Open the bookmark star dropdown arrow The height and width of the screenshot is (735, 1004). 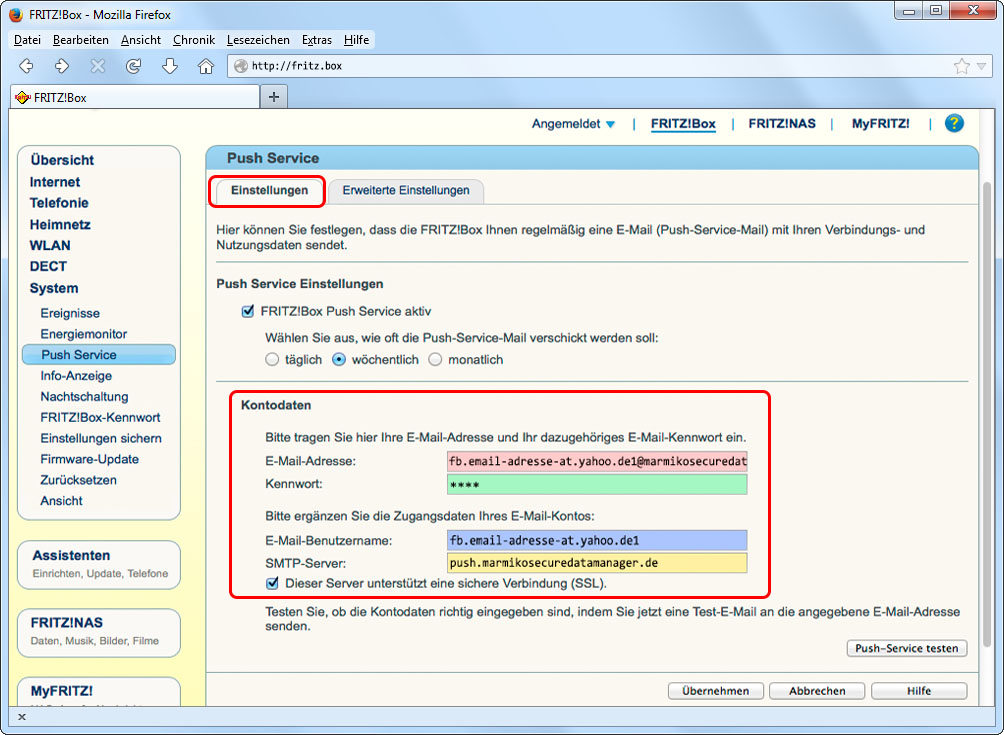pos(982,66)
